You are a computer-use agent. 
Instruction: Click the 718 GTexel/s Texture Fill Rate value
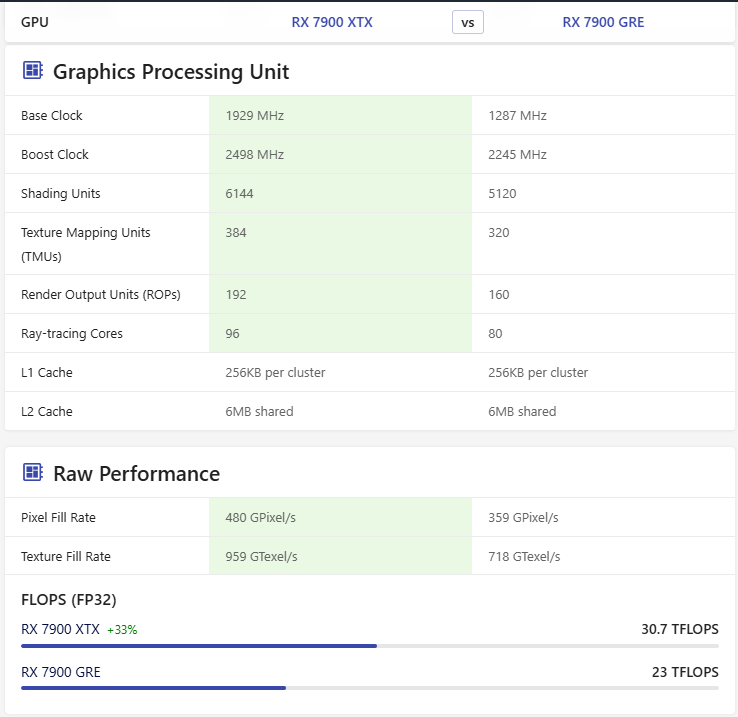524,557
